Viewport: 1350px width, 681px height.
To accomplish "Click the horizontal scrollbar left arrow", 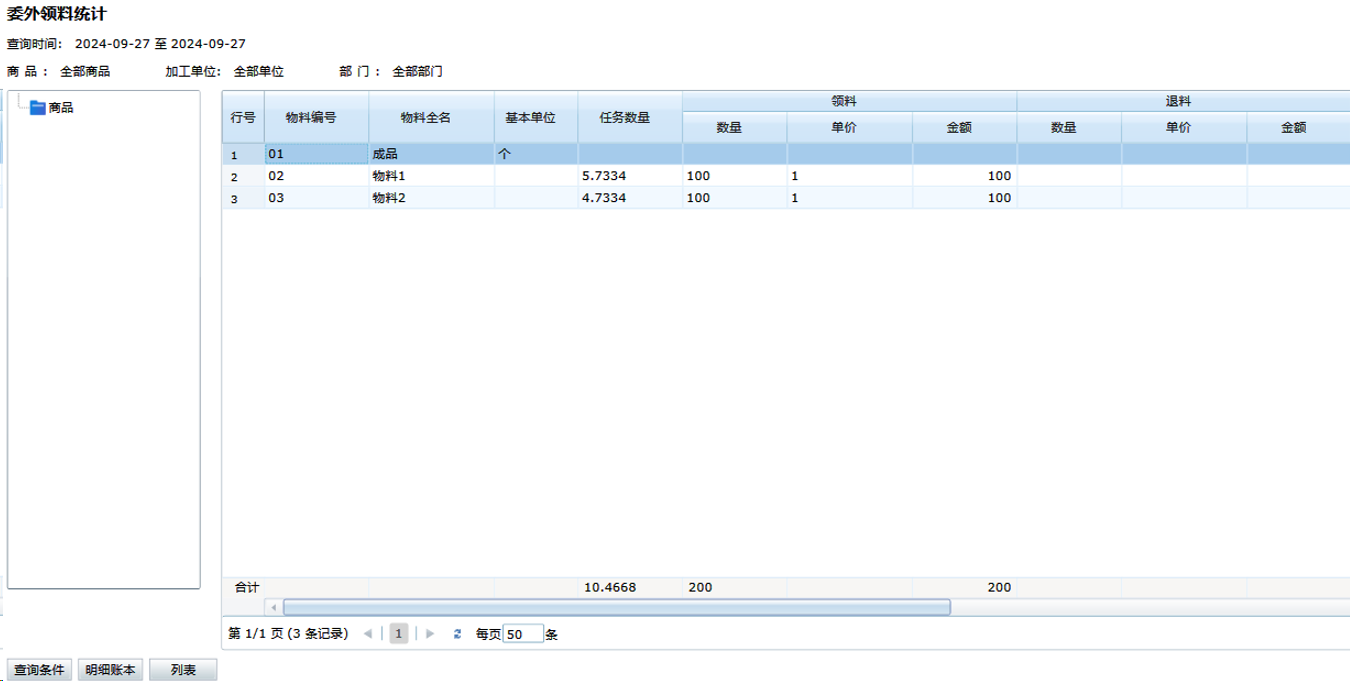I will tap(272, 607).
